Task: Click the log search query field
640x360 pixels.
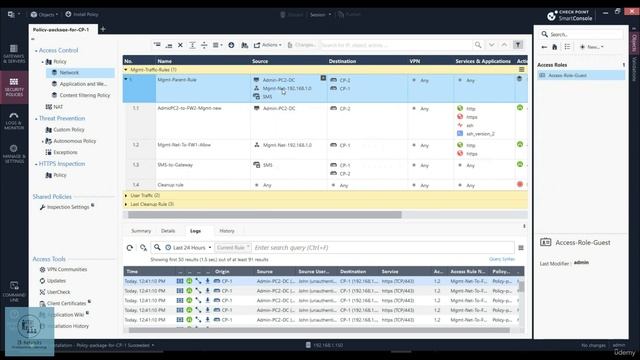Action: [382, 248]
